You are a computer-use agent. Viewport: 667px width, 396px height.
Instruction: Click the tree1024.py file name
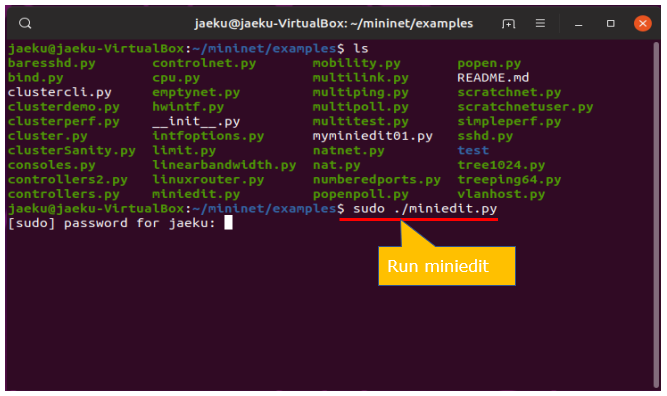click(501, 165)
